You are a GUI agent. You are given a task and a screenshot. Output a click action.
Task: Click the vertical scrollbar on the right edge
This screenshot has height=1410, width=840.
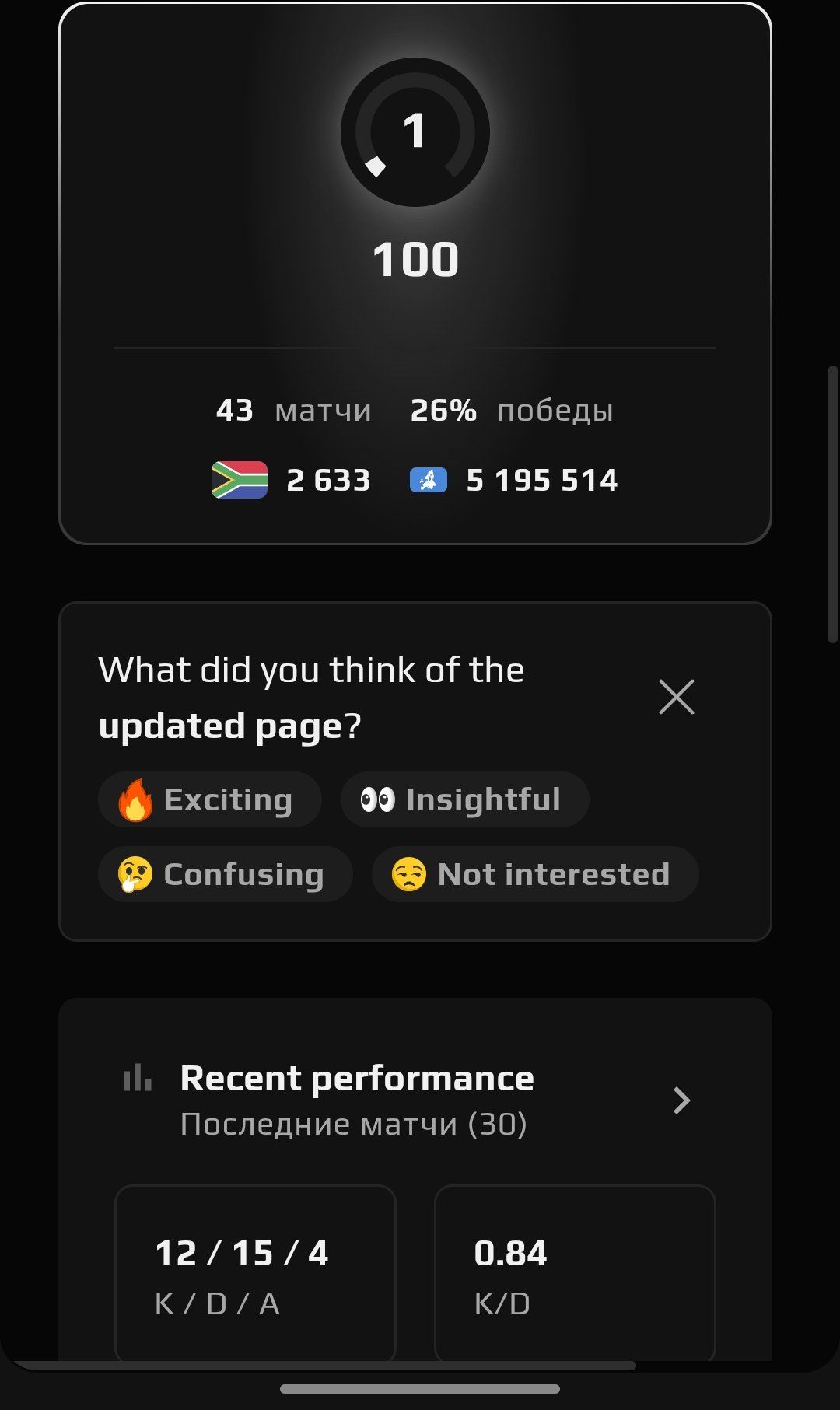pos(831,506)
